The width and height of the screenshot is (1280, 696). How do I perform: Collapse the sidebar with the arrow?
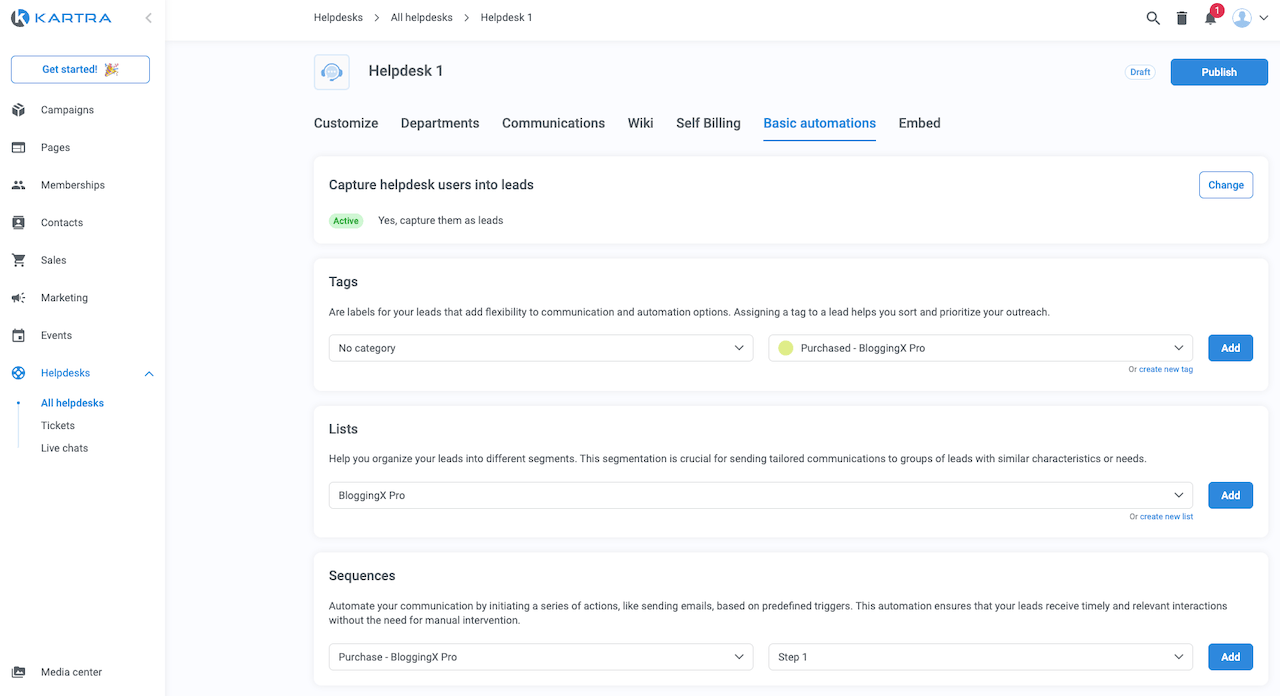tap(148, 18)
